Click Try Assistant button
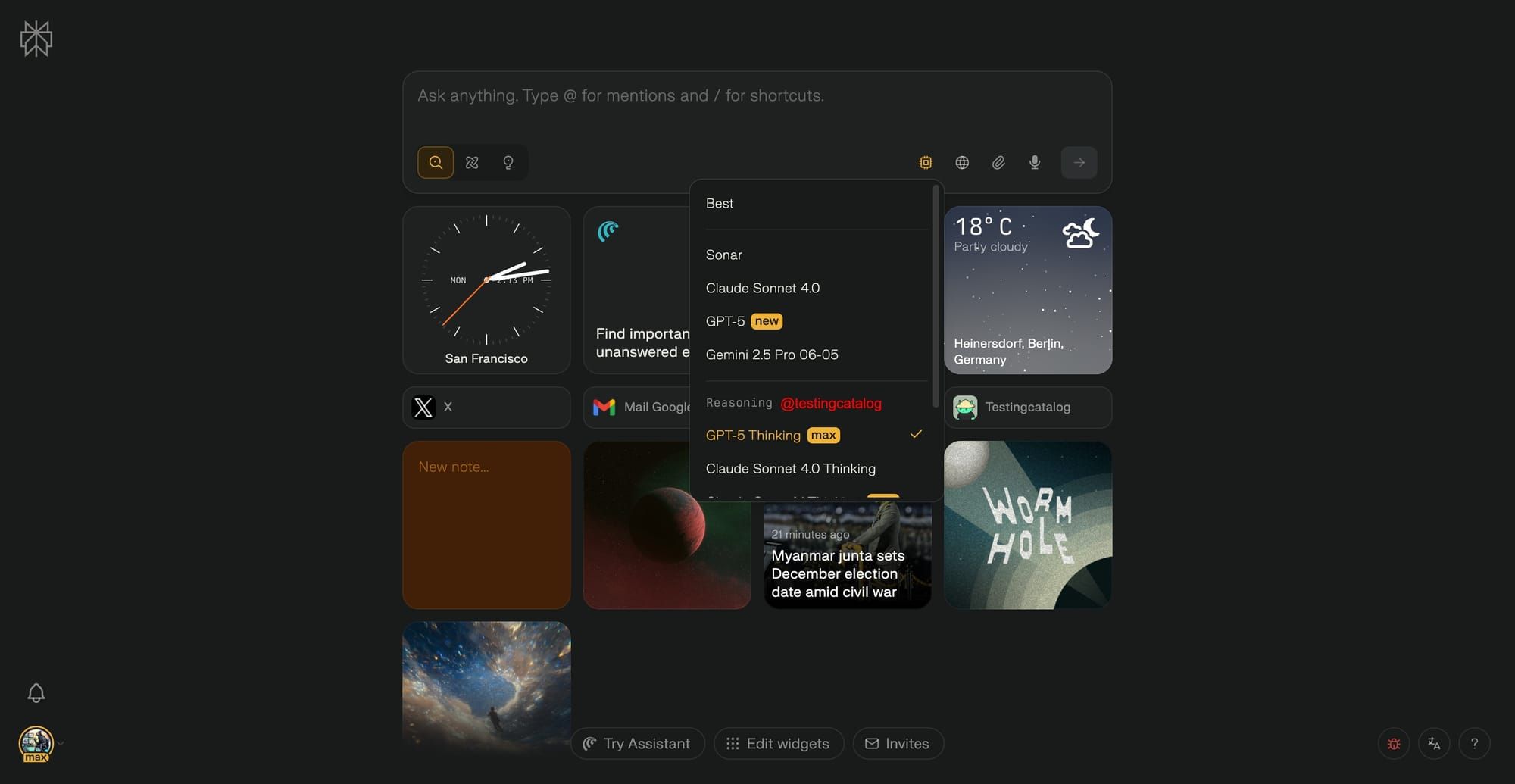1515x784 pixels. pyautogui.click(x=637, y=744)
